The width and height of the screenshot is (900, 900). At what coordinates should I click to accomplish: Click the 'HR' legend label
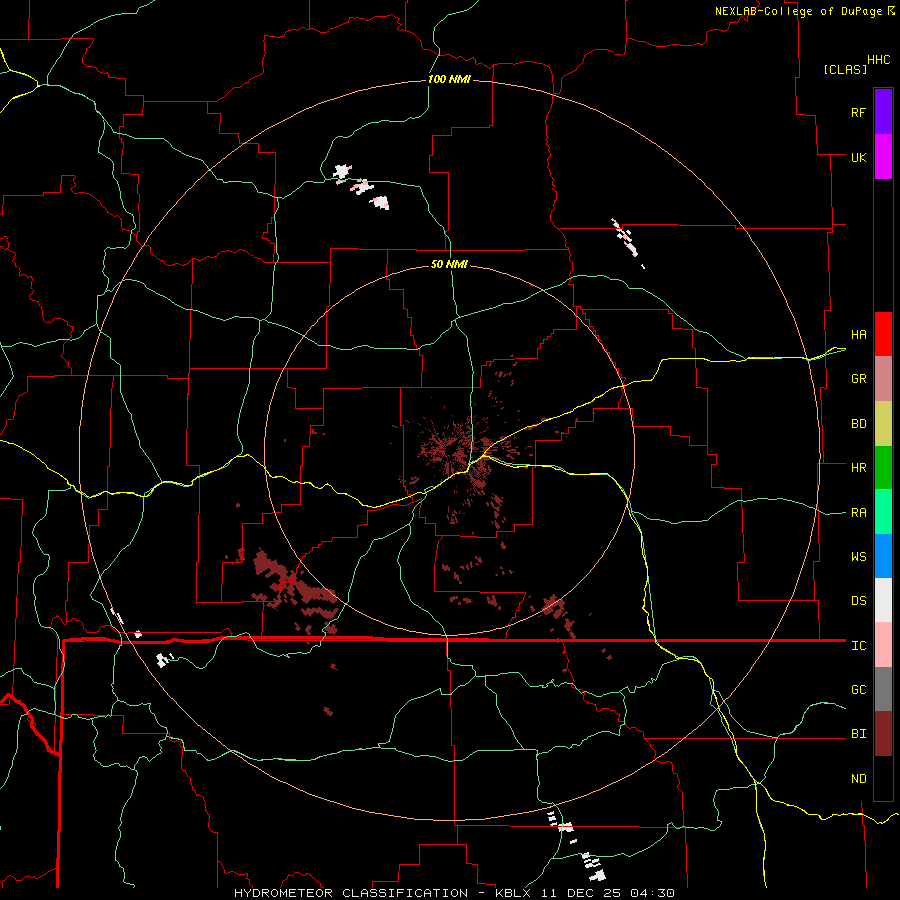point(858,468)
